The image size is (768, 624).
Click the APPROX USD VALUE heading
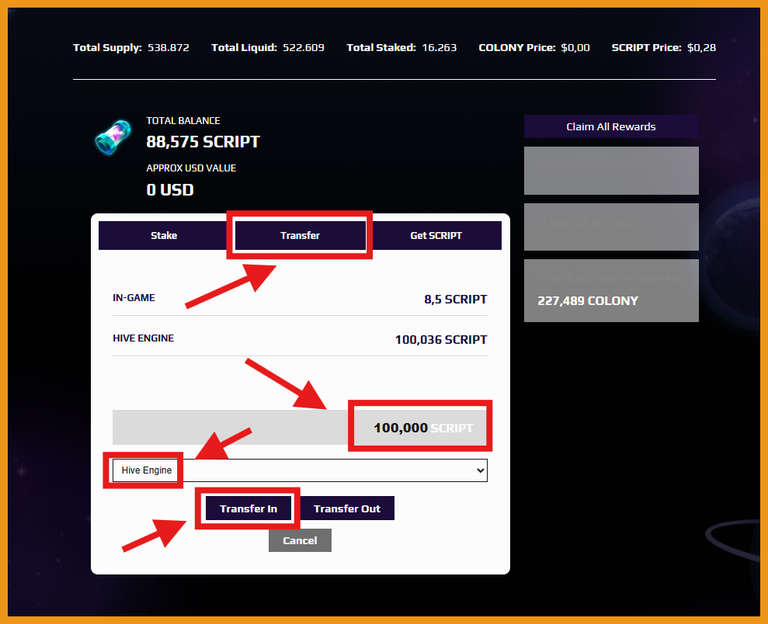pos(191,168)
